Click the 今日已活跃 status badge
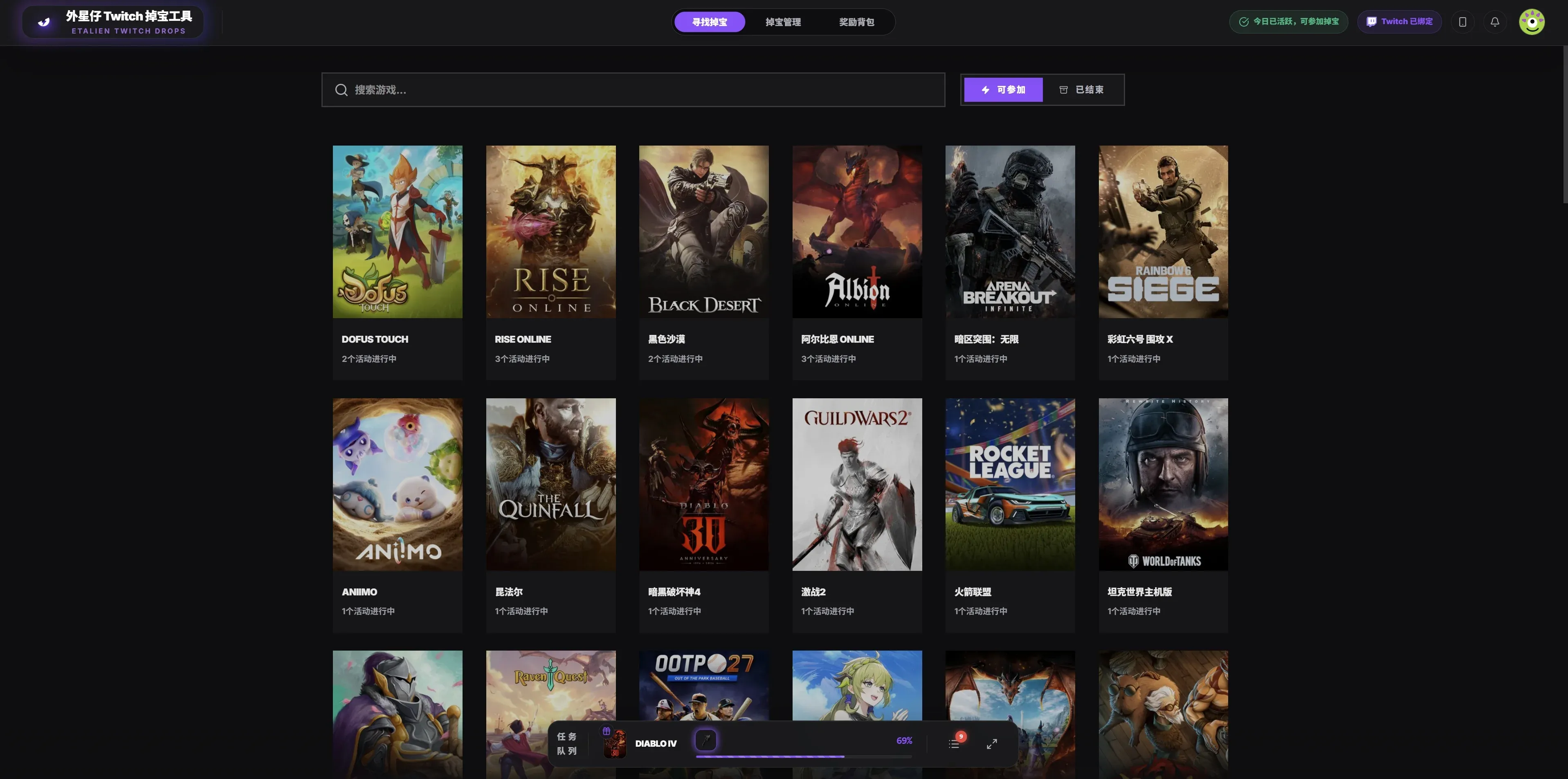The image size is (1568, 779). pyautogui.click(x=1289, y=21)
